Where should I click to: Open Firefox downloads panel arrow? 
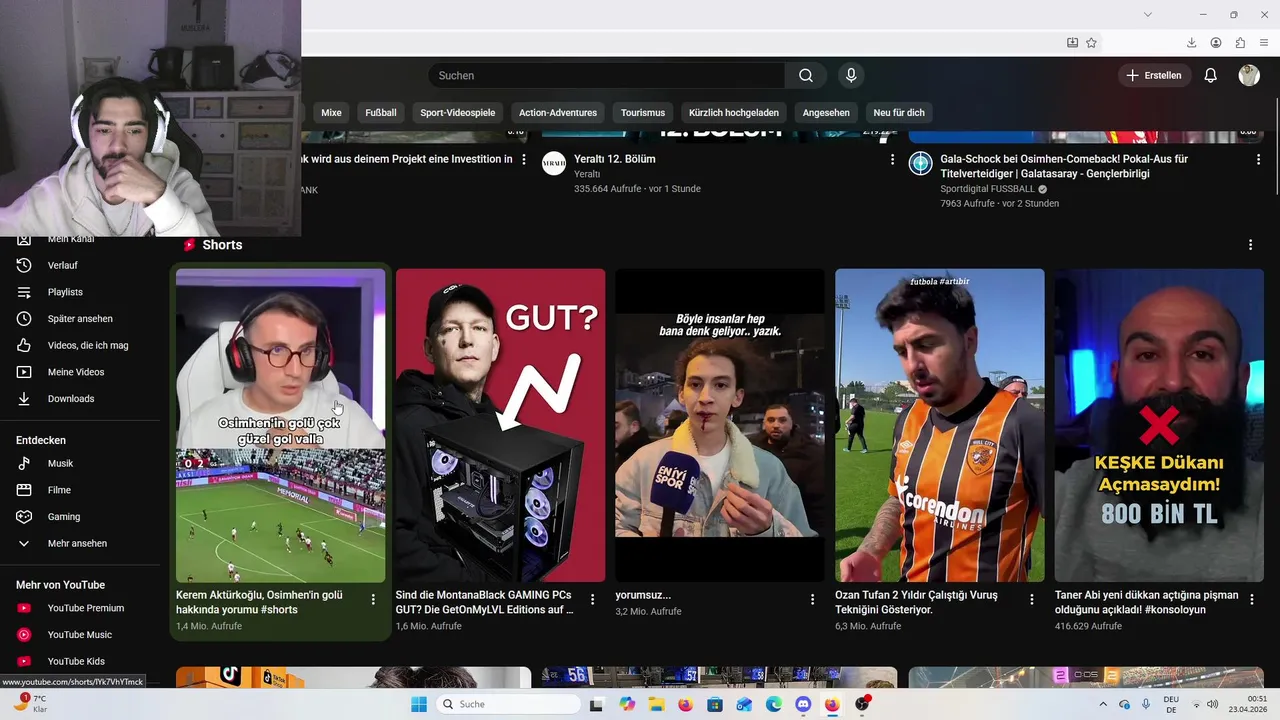pos(1191,43)
